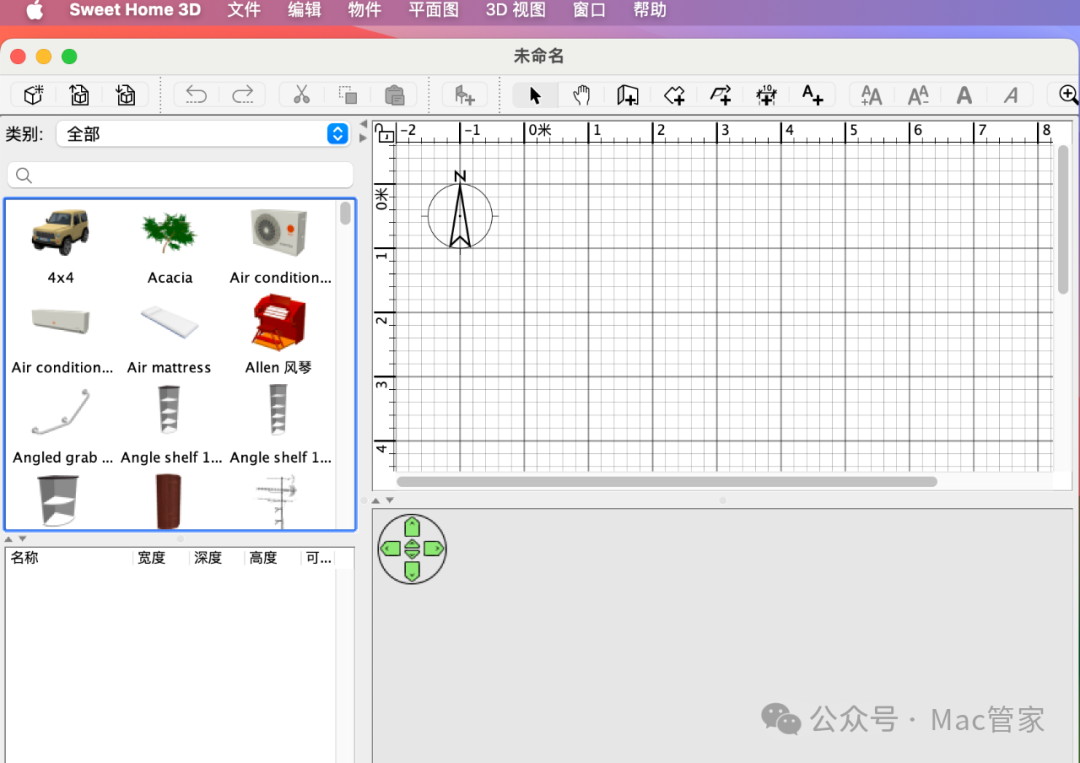This screenshot has height=763, width=1080.
Task: Open the 物件 menu
Action: click(364, 10)
